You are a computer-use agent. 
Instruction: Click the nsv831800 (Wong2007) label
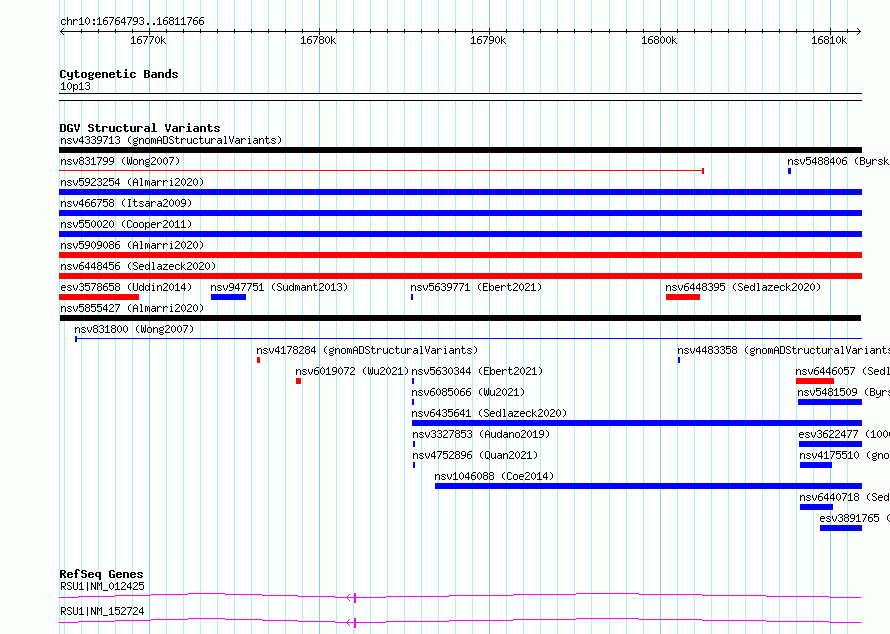(x=134, y=329)
